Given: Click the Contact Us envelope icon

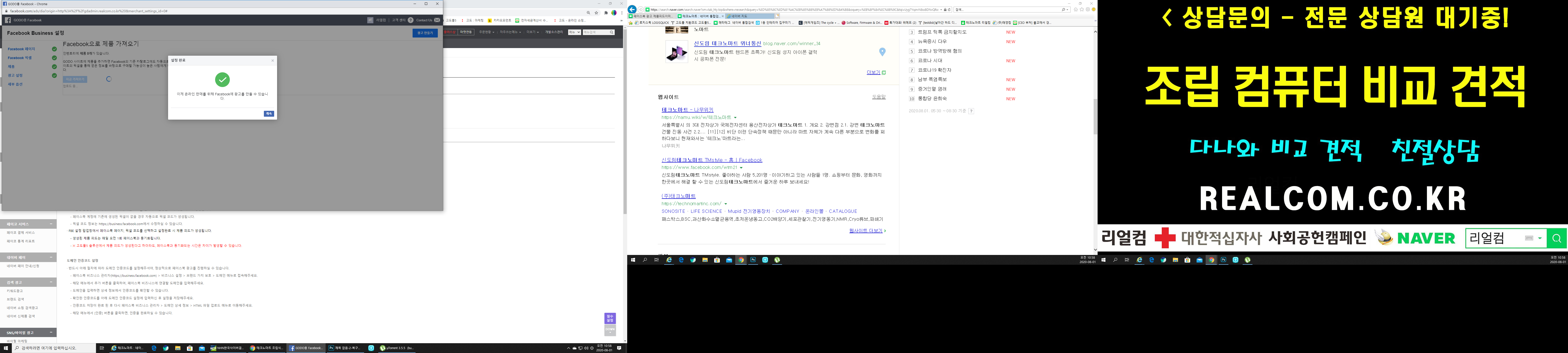Looking at the screenshot, I should pos(437,20).
